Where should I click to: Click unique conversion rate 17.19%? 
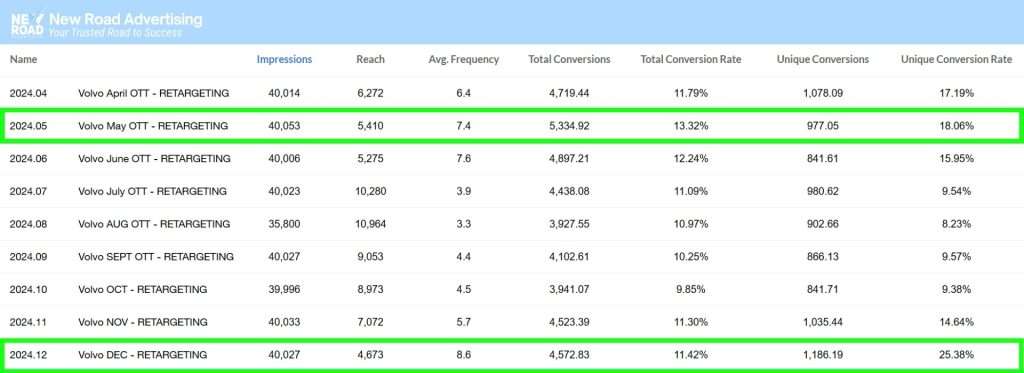956,93
